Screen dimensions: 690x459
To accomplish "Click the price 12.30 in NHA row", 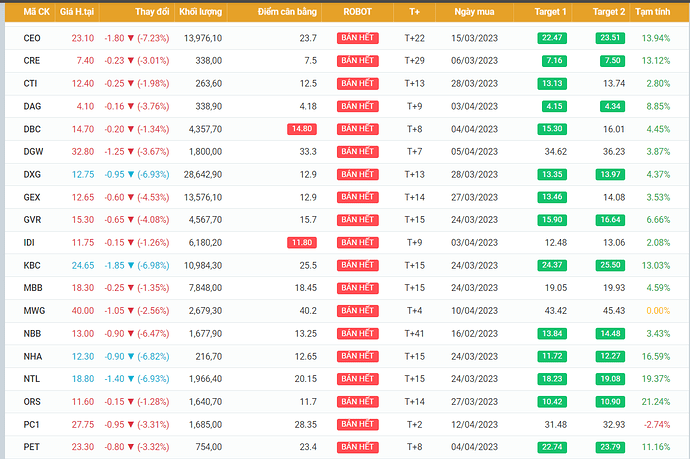I will 83,357.
